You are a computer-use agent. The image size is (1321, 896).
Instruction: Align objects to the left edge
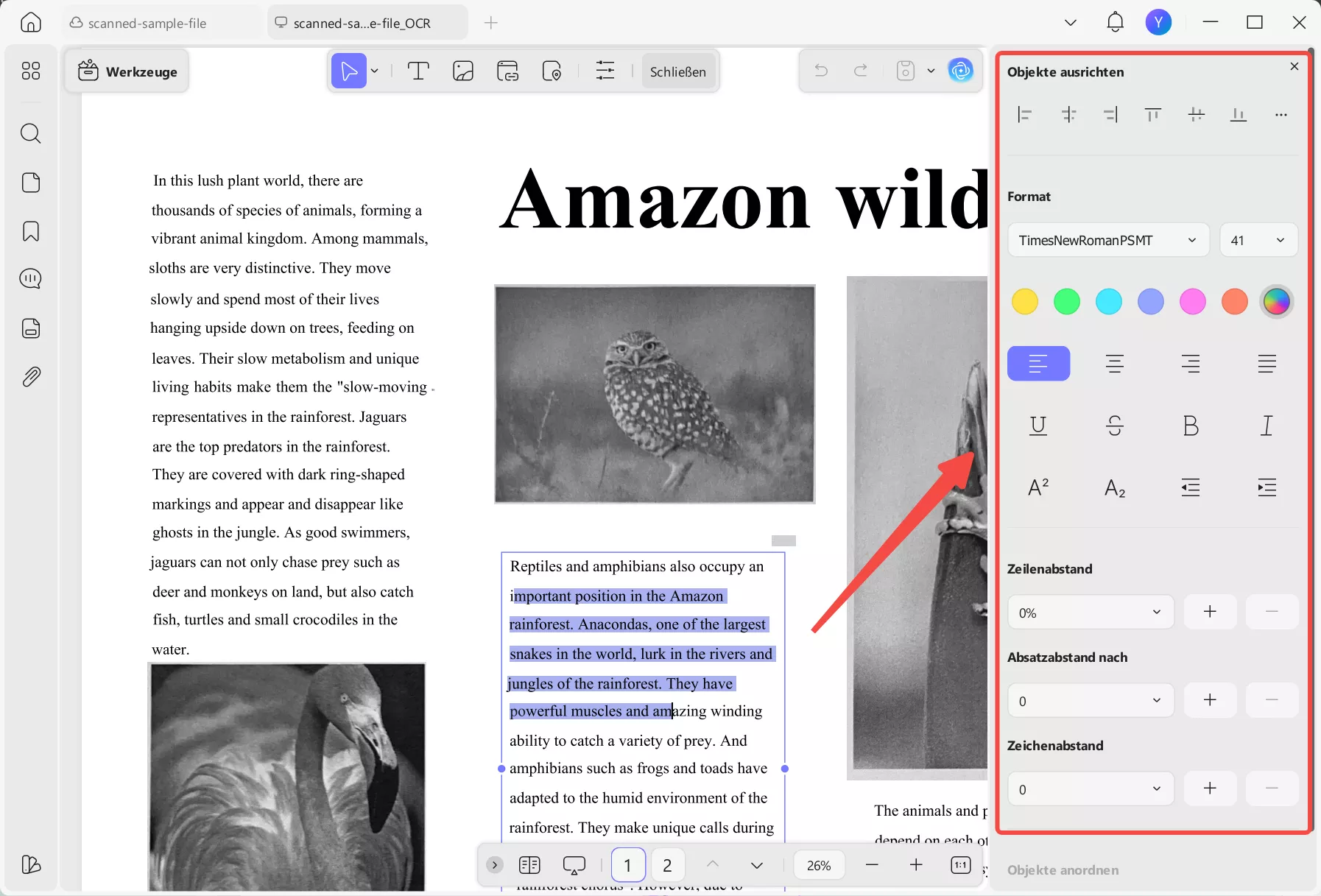pyautogui.click(x=1024, y=115)
